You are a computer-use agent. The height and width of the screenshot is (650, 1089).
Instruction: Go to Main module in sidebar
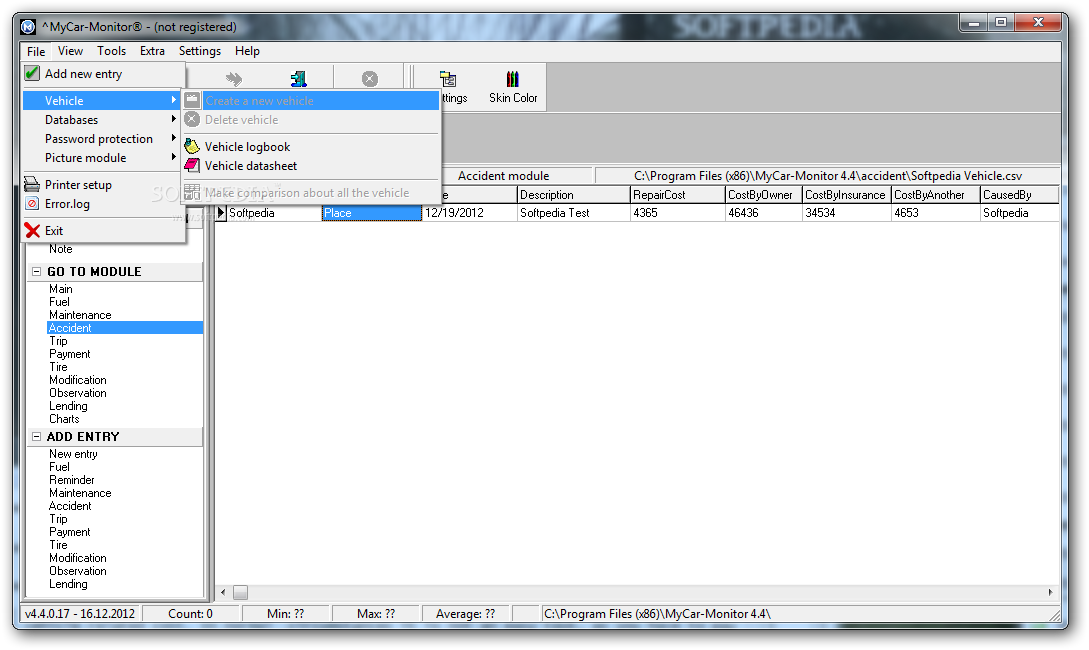pos(60,289)
